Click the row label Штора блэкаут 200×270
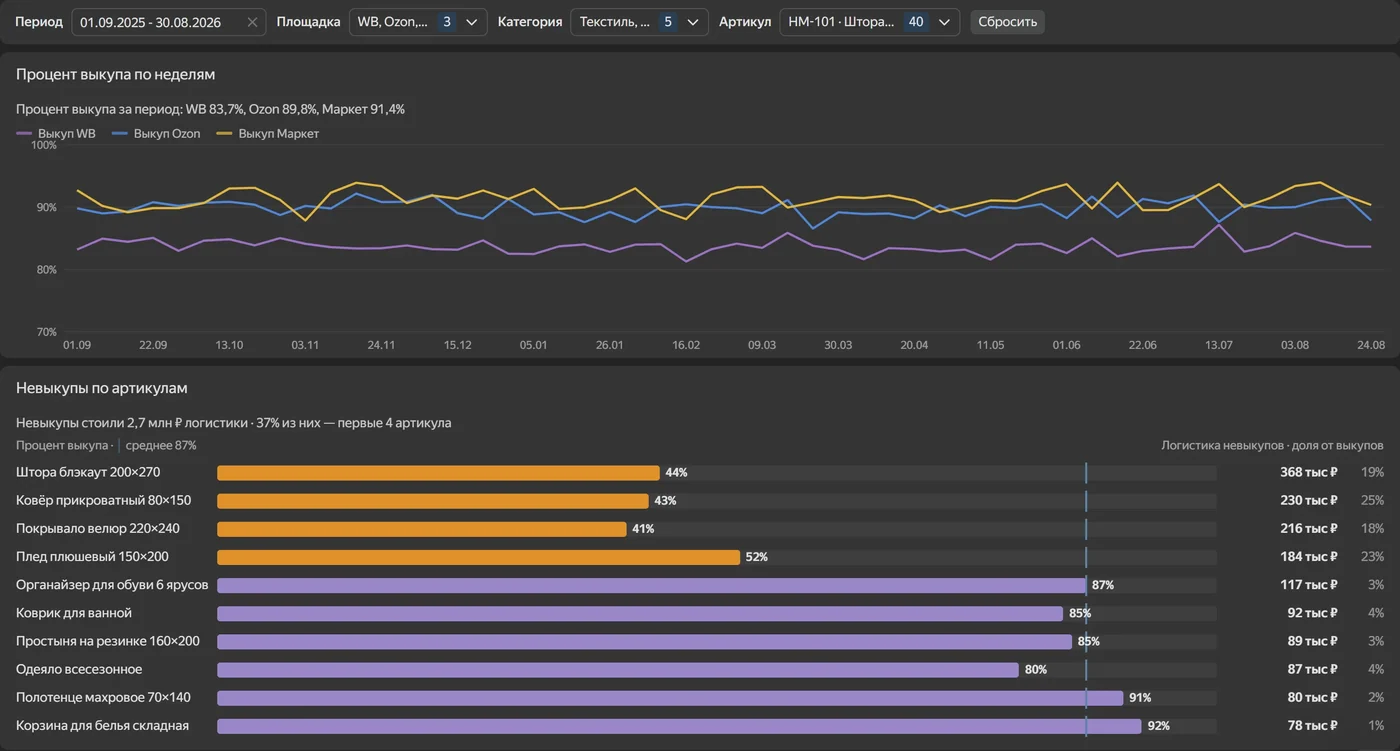Image resolution: width=1400 pixels, height=751 pixels. pyautogui.click(x=88, y=473)
